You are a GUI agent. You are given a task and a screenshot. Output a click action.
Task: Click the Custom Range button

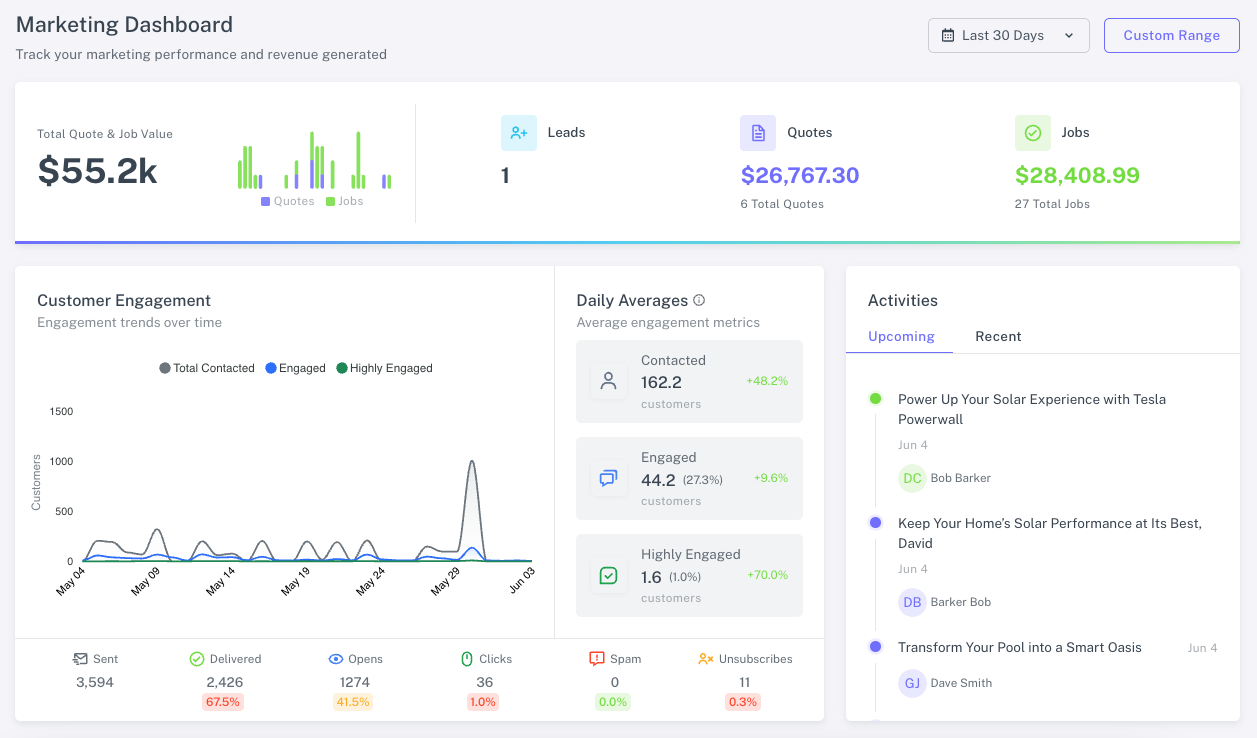1171,35
